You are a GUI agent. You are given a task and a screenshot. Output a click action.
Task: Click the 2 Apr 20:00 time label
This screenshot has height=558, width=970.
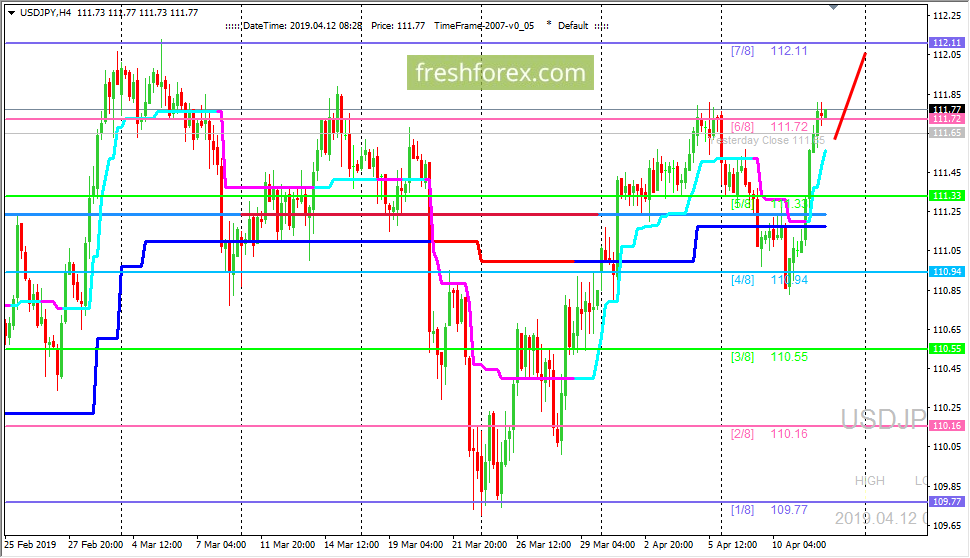[668, 545]
